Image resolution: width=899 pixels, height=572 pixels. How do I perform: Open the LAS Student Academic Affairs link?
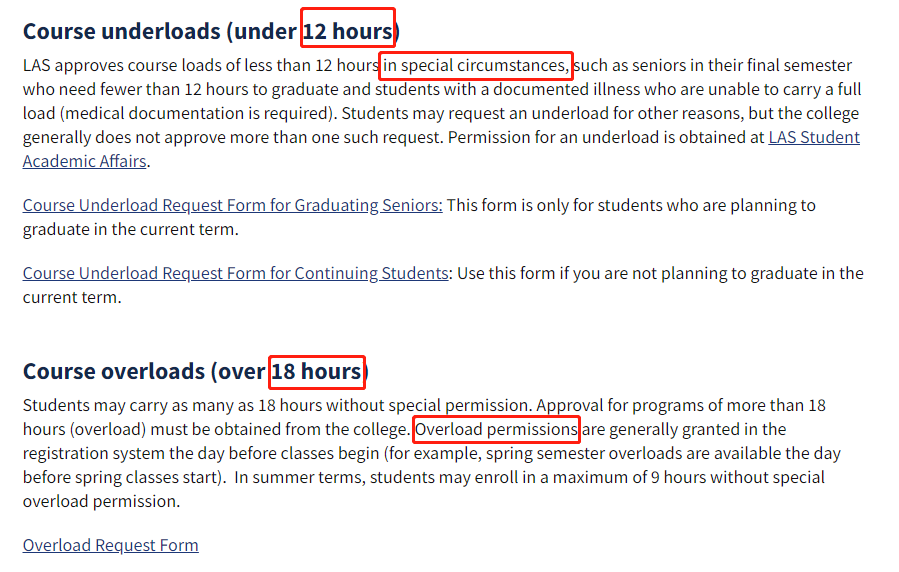pyautogui.click(x=813, y=138)
